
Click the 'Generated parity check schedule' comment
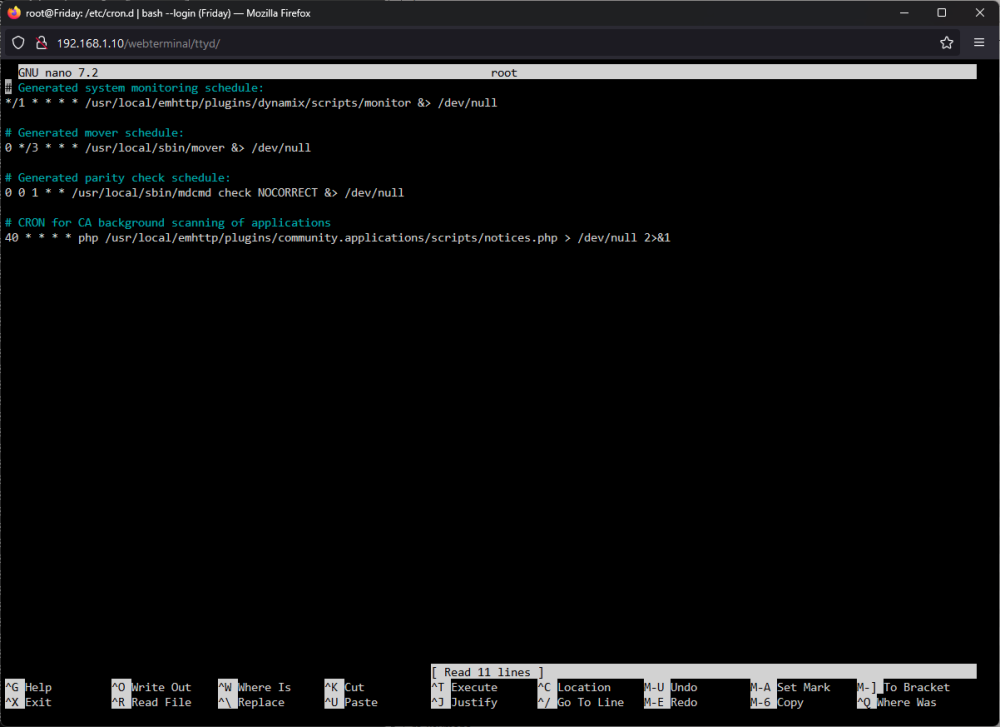tap(118, 178)
